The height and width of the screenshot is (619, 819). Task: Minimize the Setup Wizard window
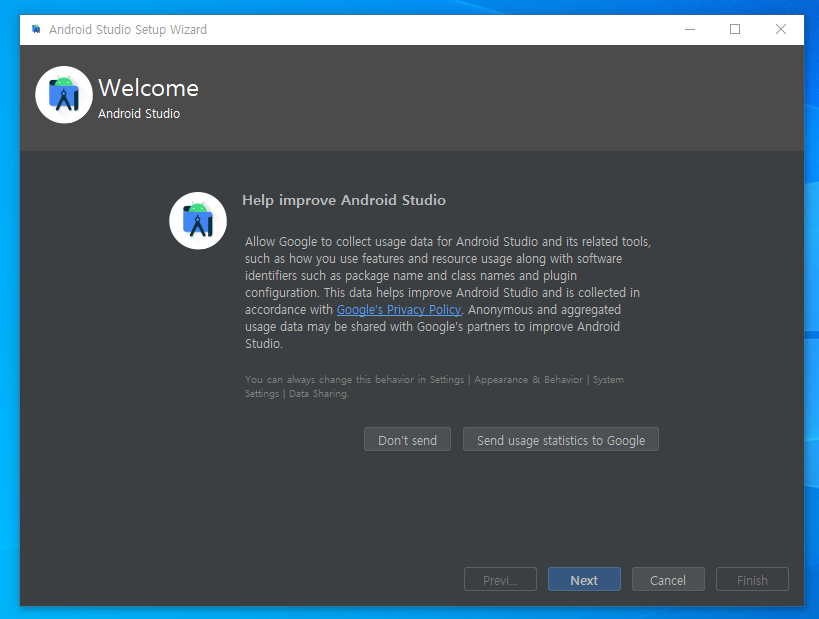pos(690,29)
